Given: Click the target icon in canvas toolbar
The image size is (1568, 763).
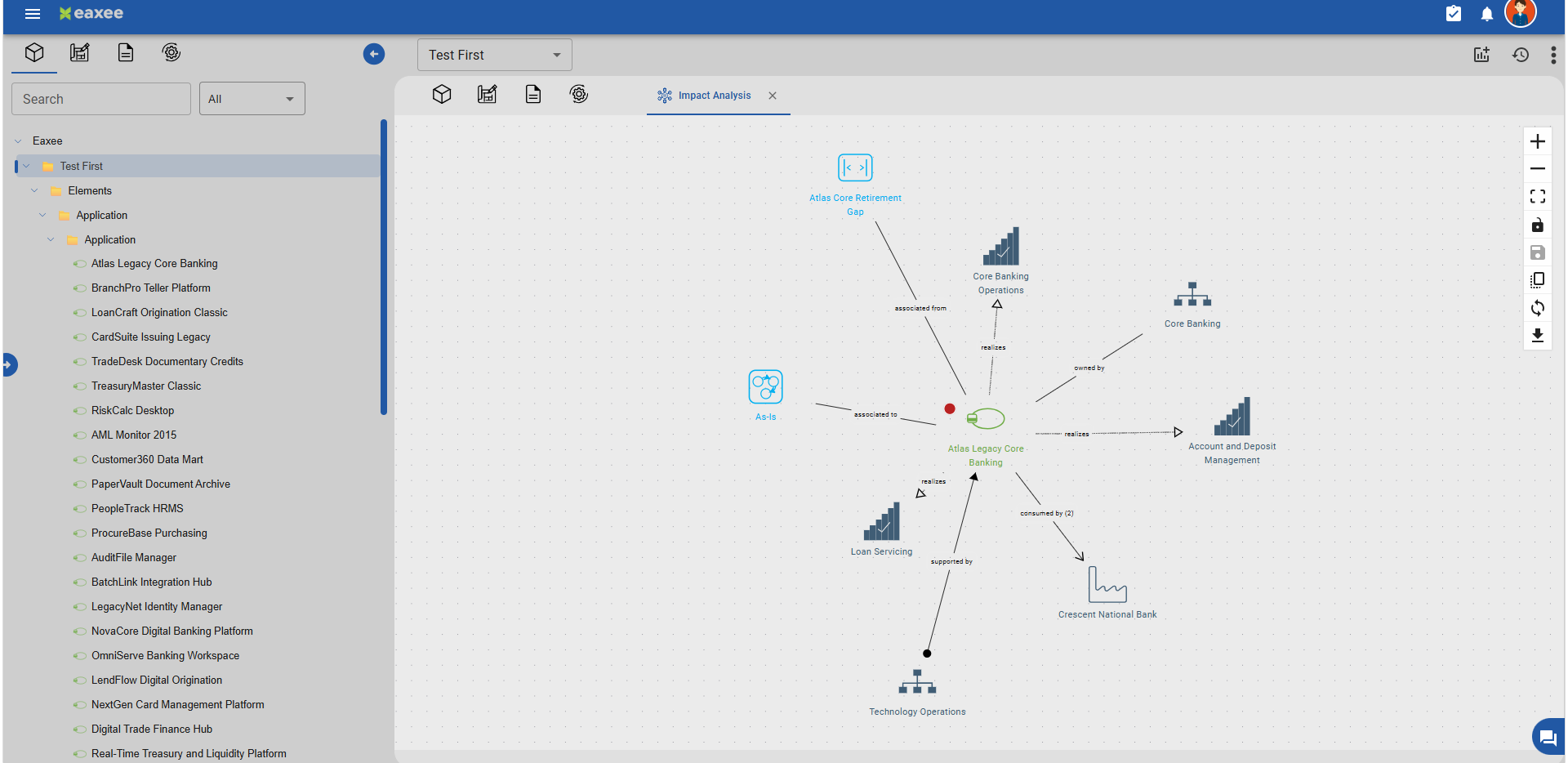Looking at the screenshot, I should click(x=579, y=94).
